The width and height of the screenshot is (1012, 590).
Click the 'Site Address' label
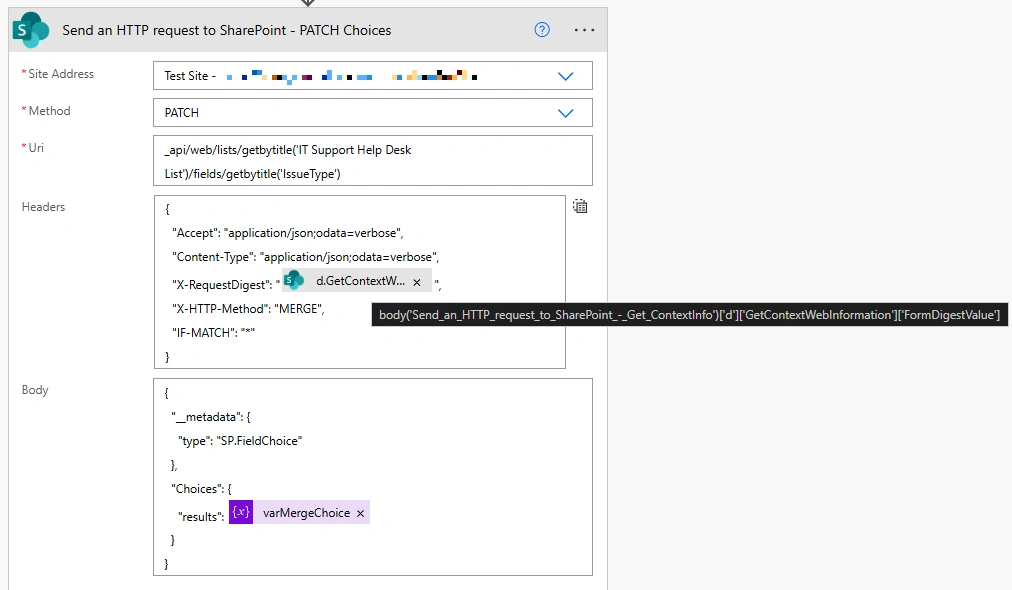click(x=61, y=74)
